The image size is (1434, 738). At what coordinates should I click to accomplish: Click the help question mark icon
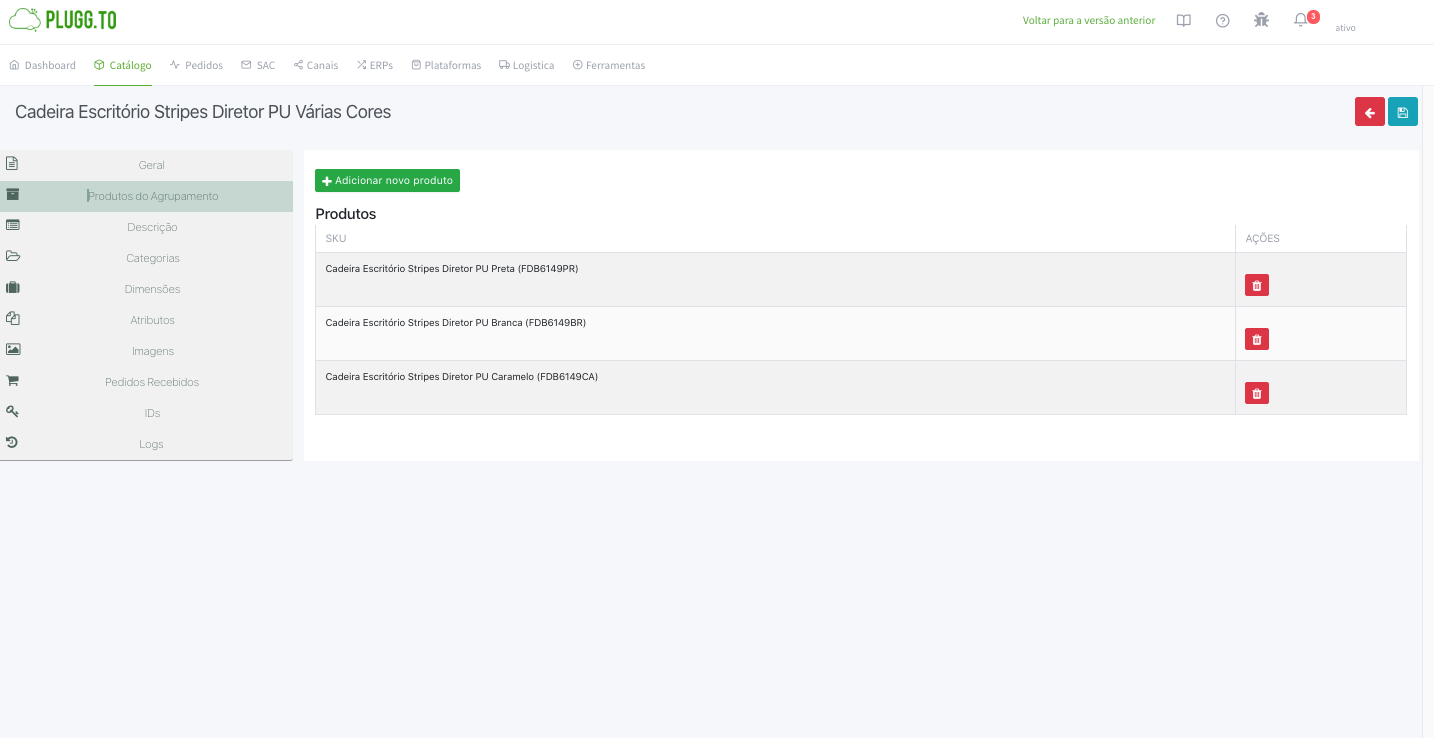pyautogui.click(x=1222, y=20)
